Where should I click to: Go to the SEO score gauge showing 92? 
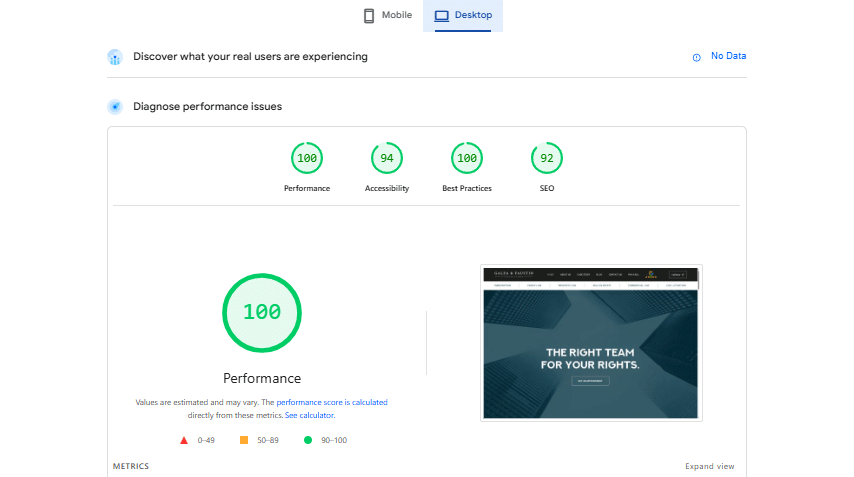(x=547, y=158)
